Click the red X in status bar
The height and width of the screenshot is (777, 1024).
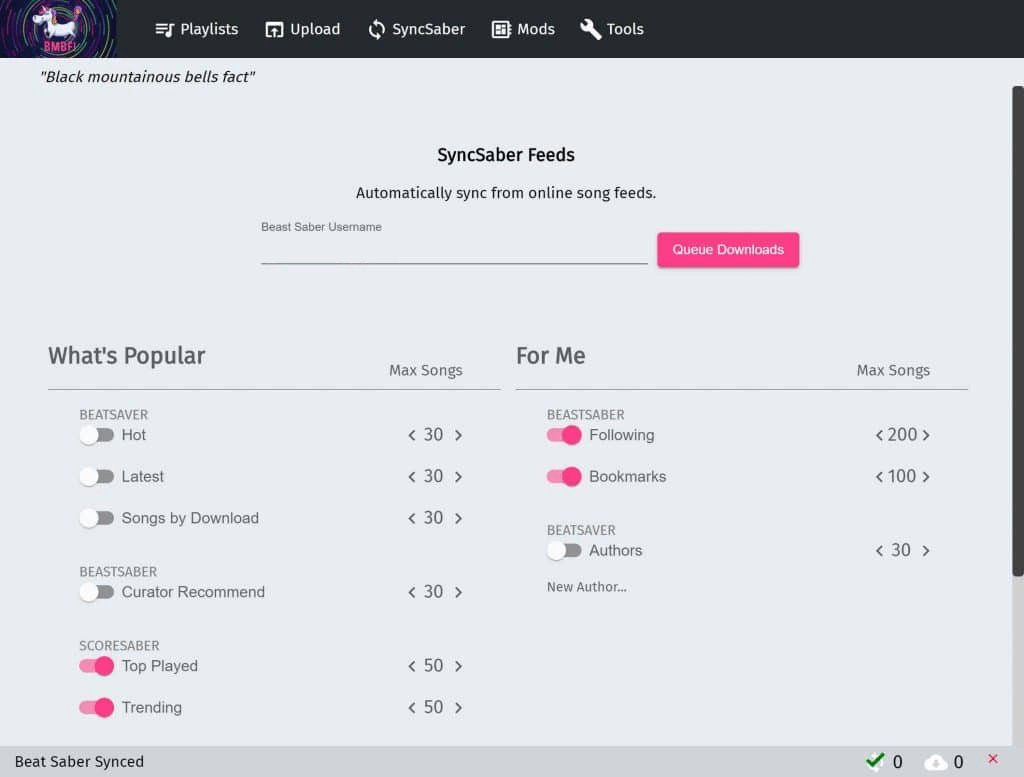coord(993,759)
